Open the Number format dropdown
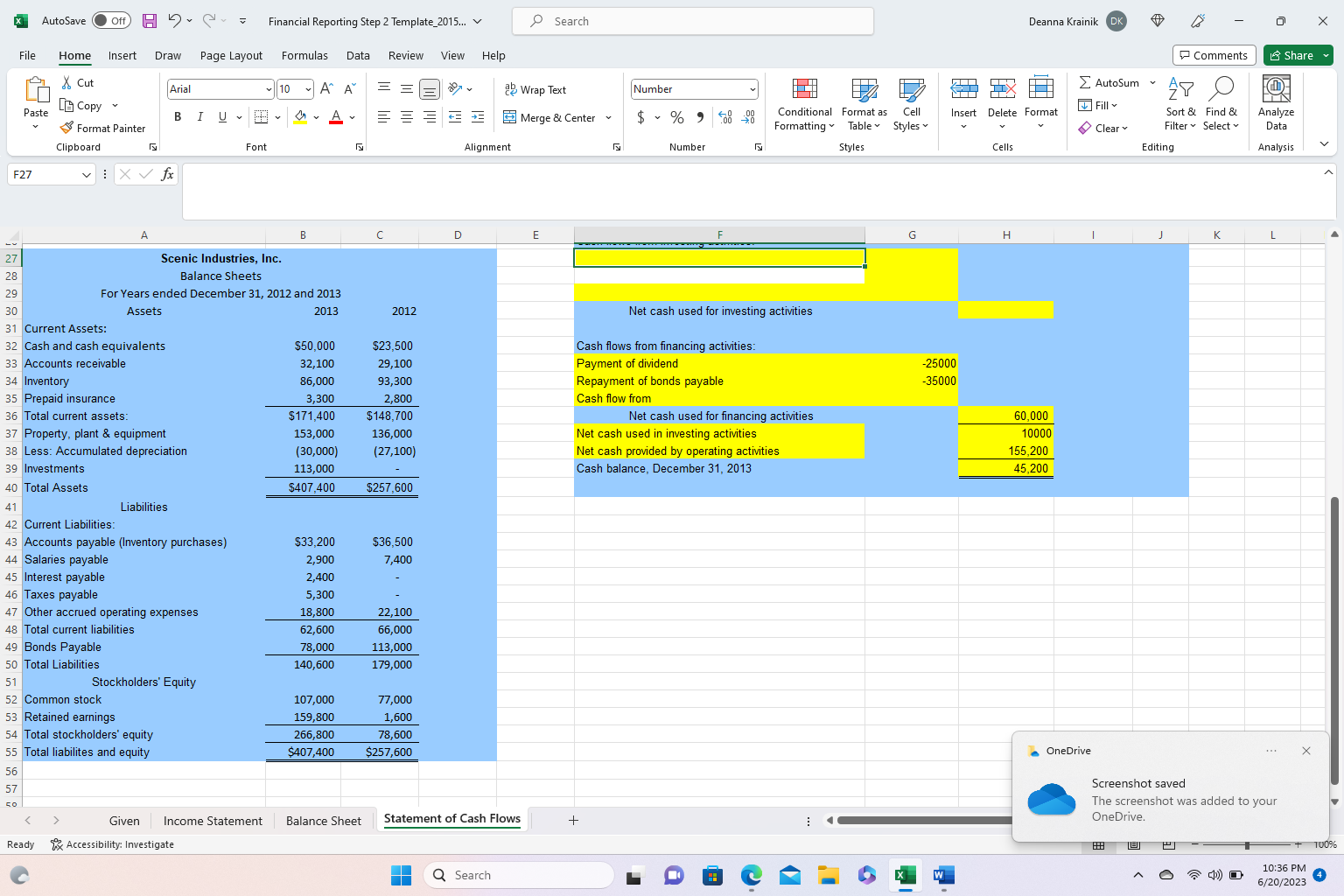Screen dimensions: 1344x896 pos(752,89)
